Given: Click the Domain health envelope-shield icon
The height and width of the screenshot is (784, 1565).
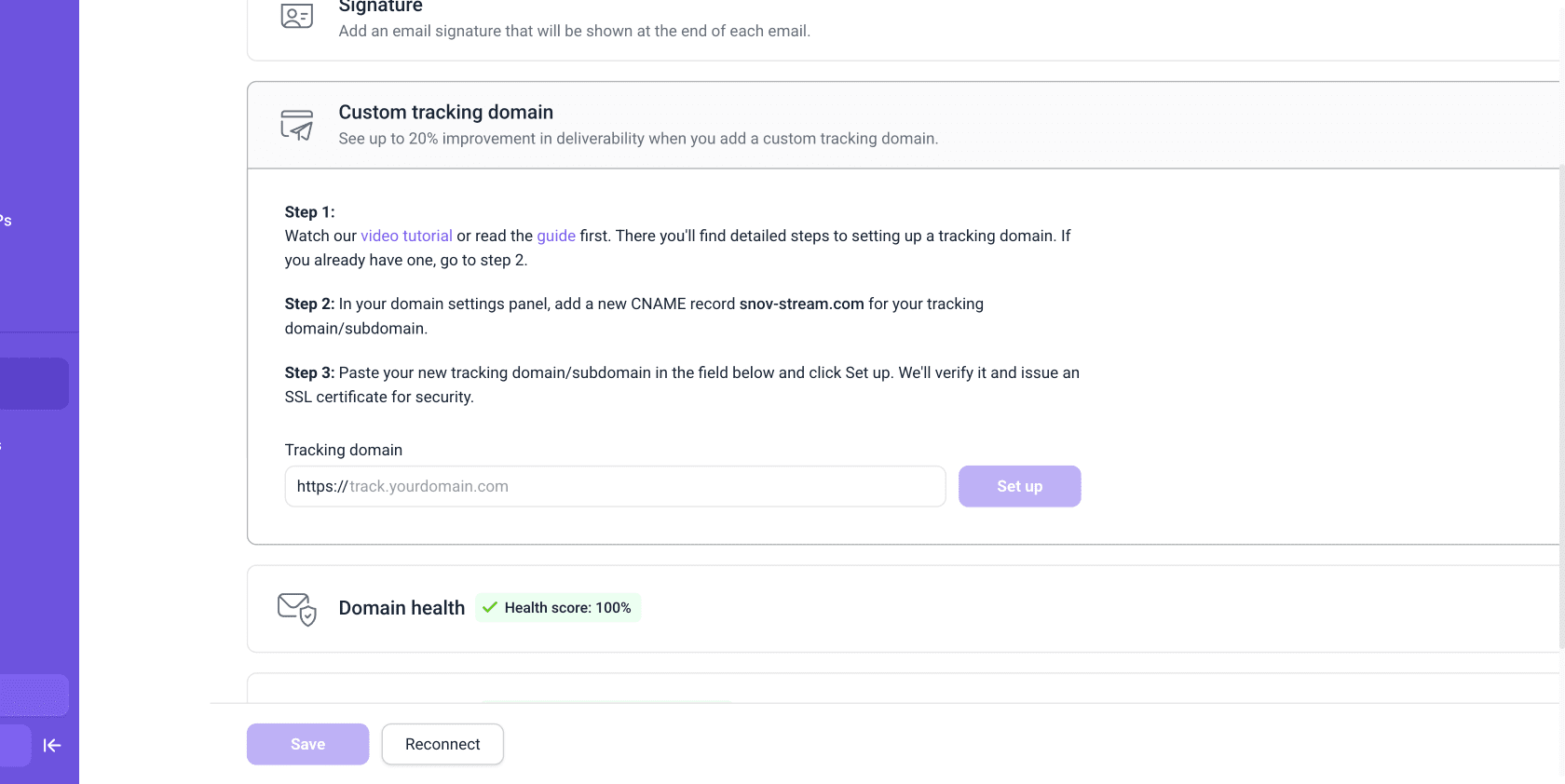Looking at the screenshot, I should [x=297, y=609].
